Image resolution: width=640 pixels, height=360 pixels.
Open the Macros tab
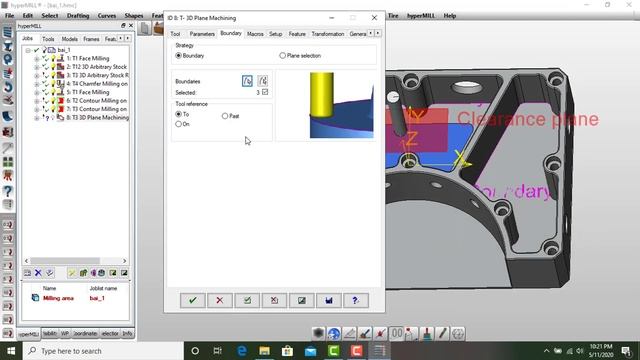(x=255, y=34)
